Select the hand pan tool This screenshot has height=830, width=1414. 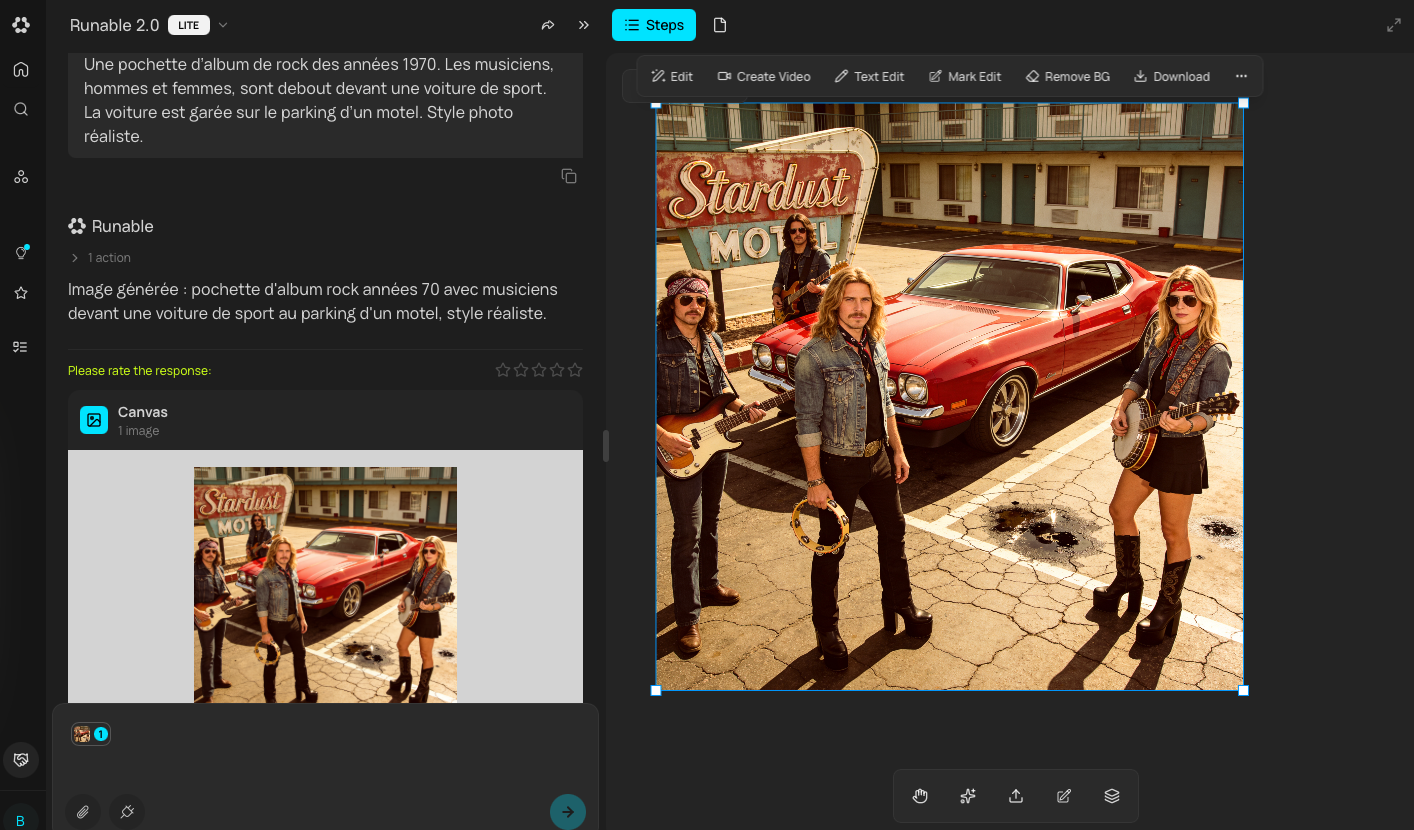click(920, 796)
